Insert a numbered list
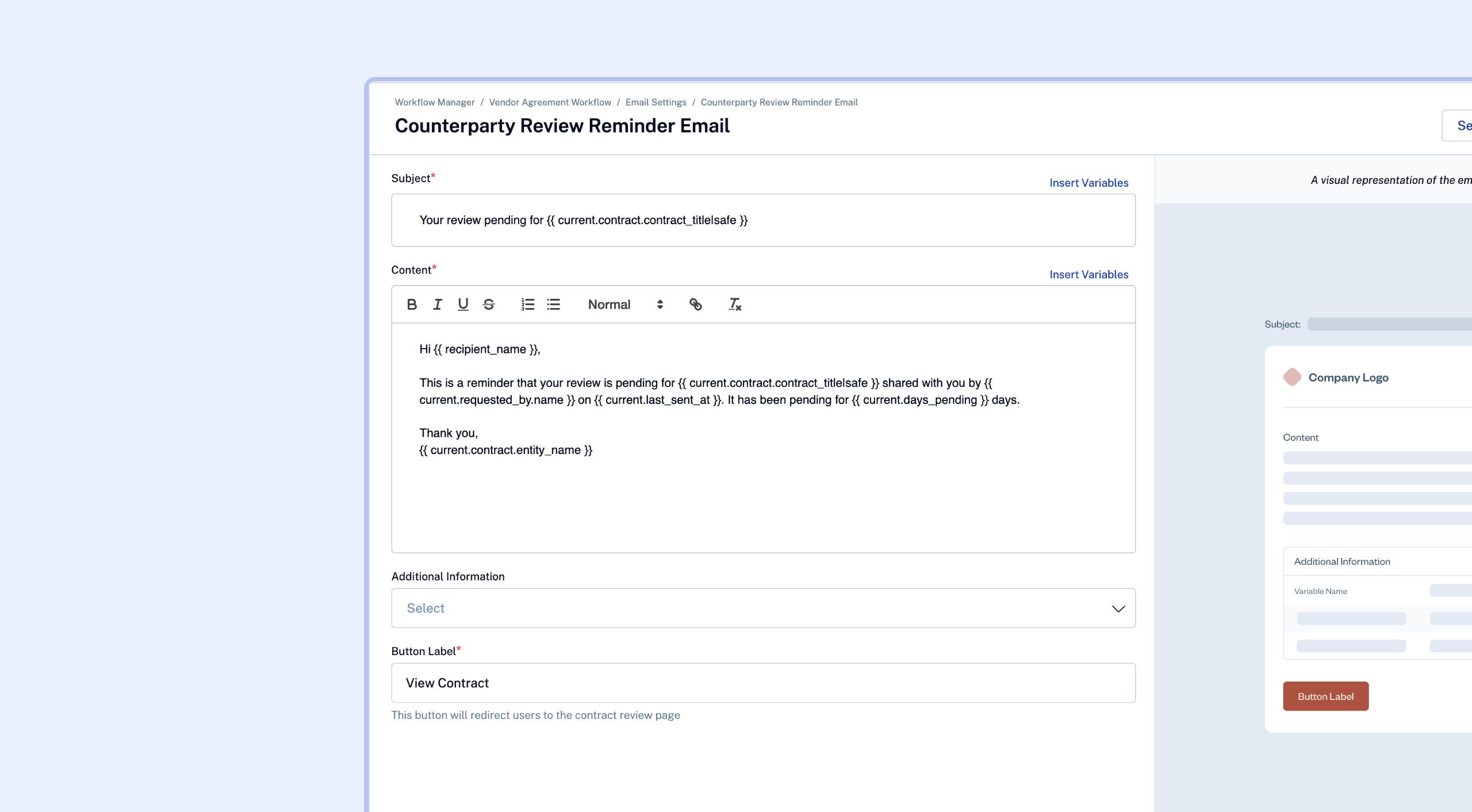Image resolution: width=1472 pixels, height=812 pixels. tap(528, 305)
